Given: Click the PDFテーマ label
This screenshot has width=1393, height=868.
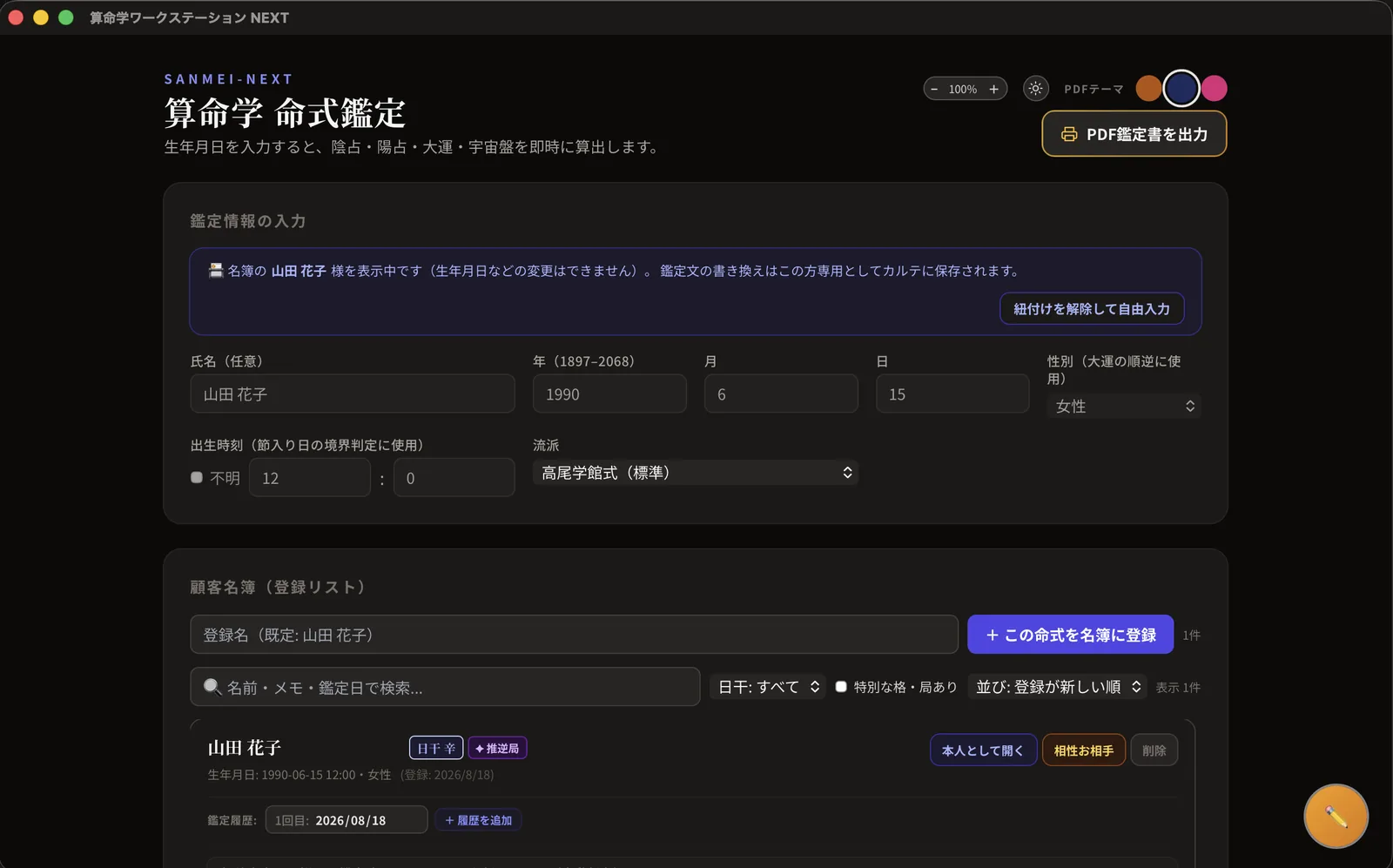Looking at the screenshot, I should coord(1094,89).
